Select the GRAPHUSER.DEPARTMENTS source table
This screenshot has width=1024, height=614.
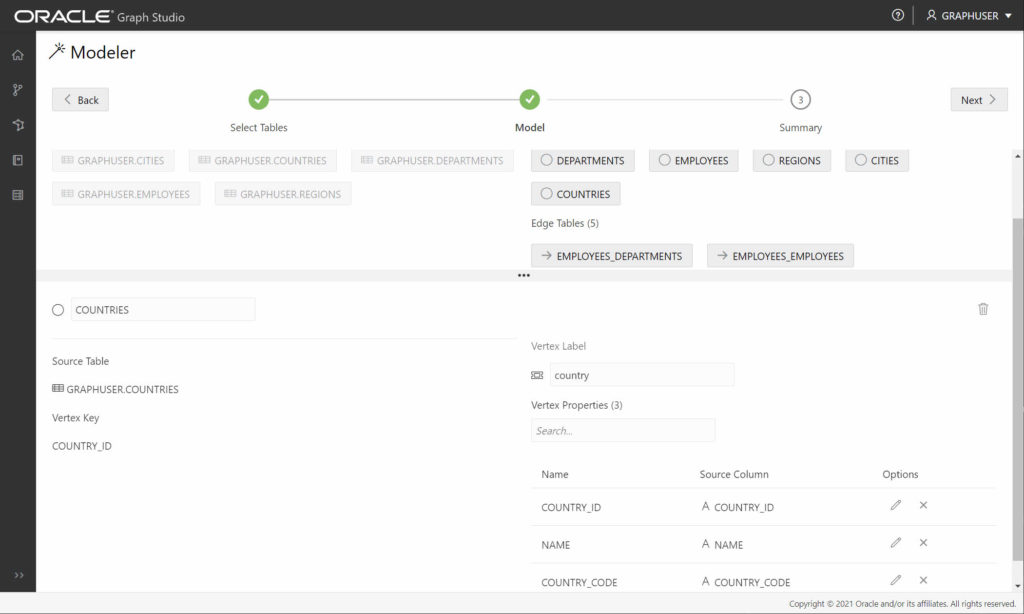[x=432, y=161]
